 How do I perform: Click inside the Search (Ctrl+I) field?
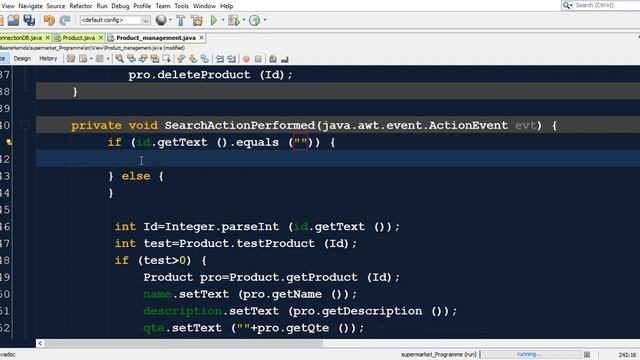point(607,5)
